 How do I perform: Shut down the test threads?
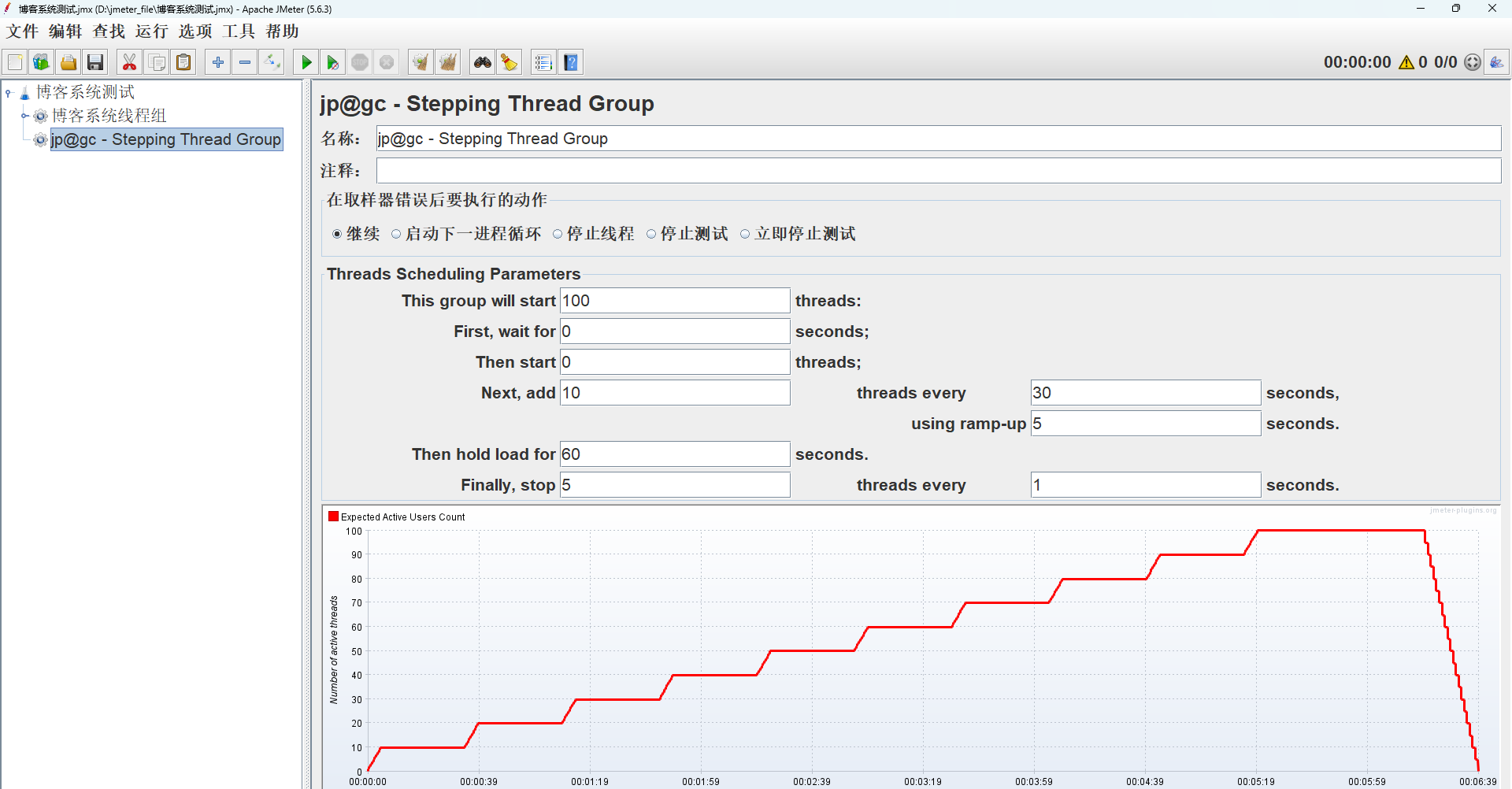tap(387, 62)
